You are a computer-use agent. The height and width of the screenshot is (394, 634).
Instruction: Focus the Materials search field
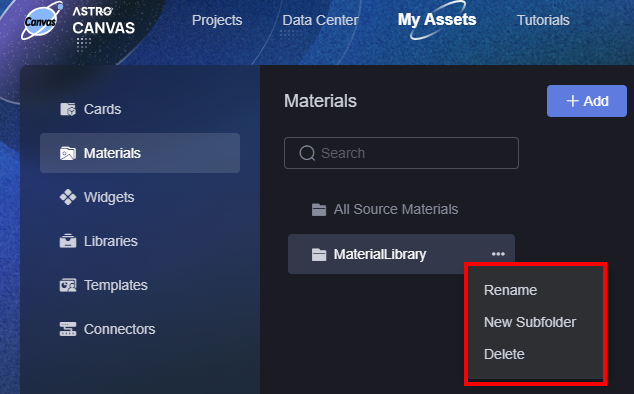click(x=402, y=153)
